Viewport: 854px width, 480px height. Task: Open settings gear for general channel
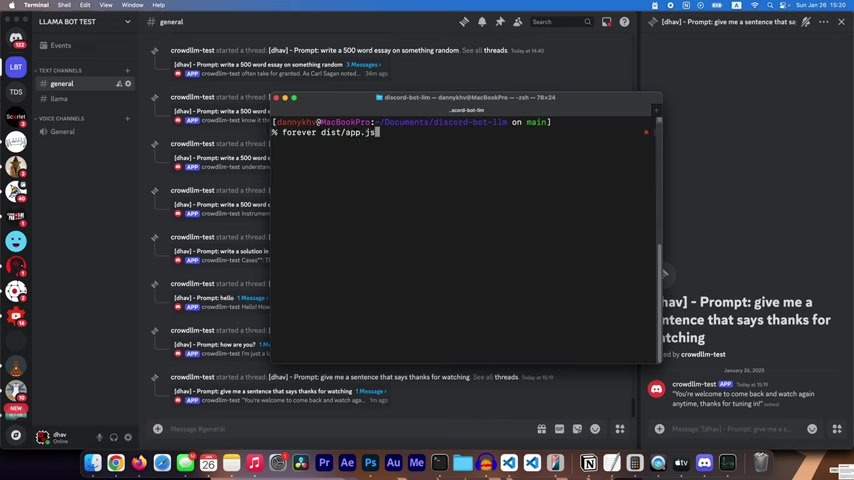click(128, 83)
